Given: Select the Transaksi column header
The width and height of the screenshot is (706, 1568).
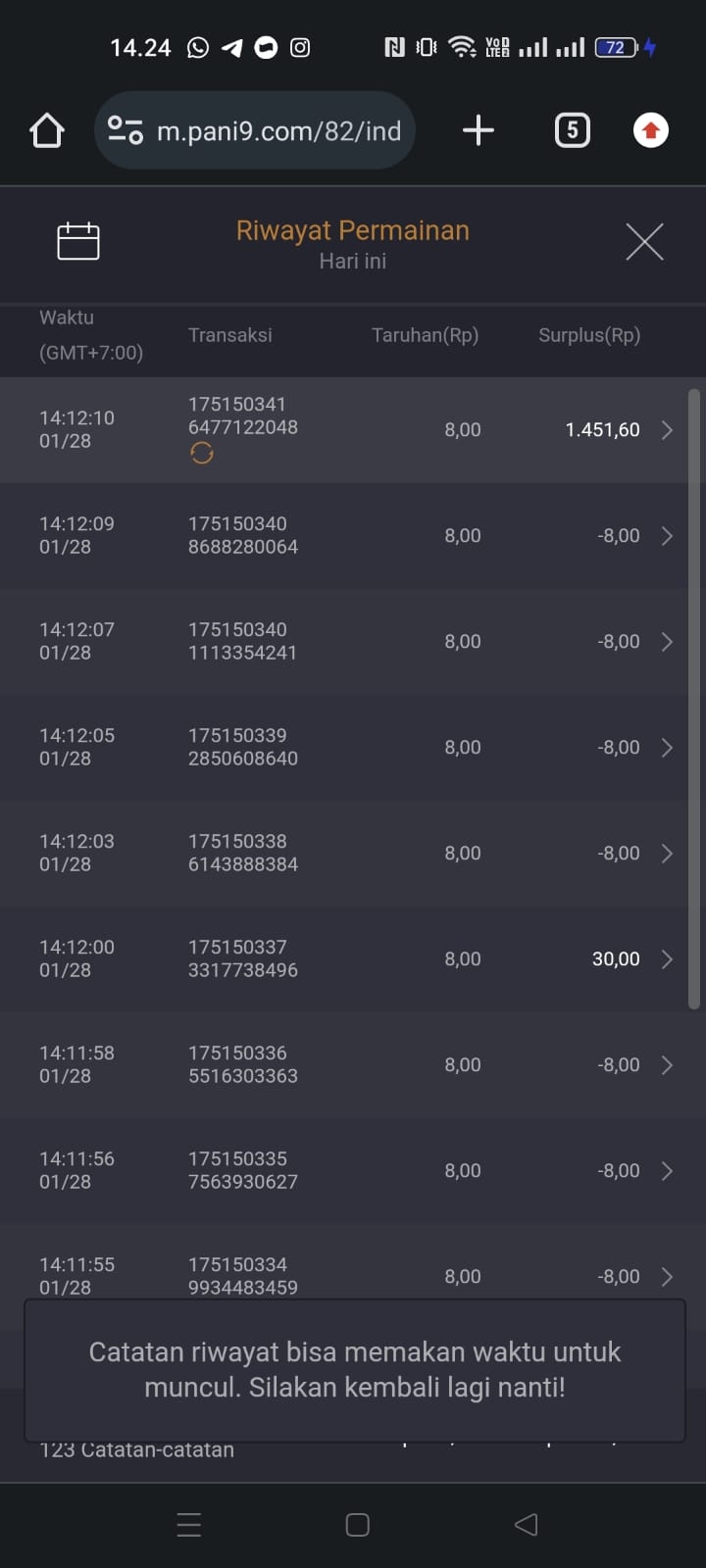Looking at the screenshot, I should (230, 335).
